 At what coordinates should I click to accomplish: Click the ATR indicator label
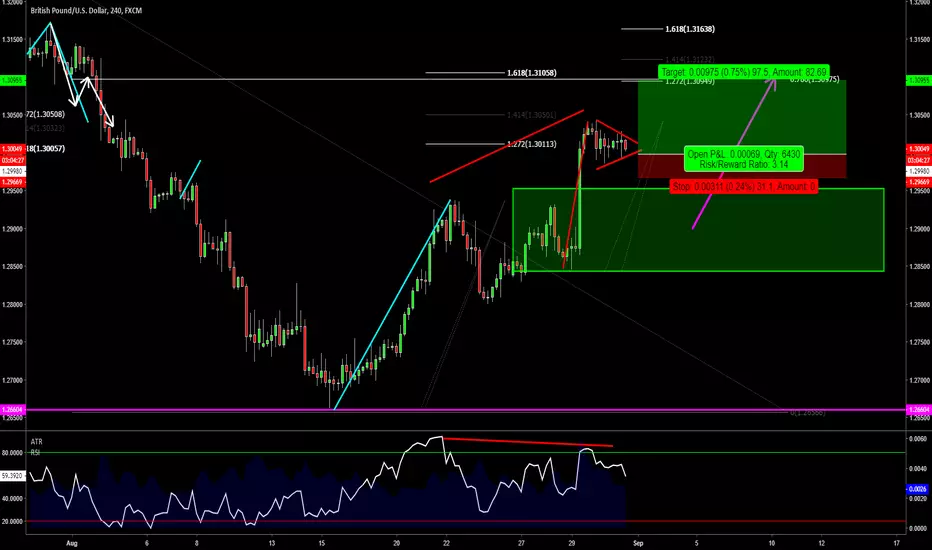coord(36,442)
